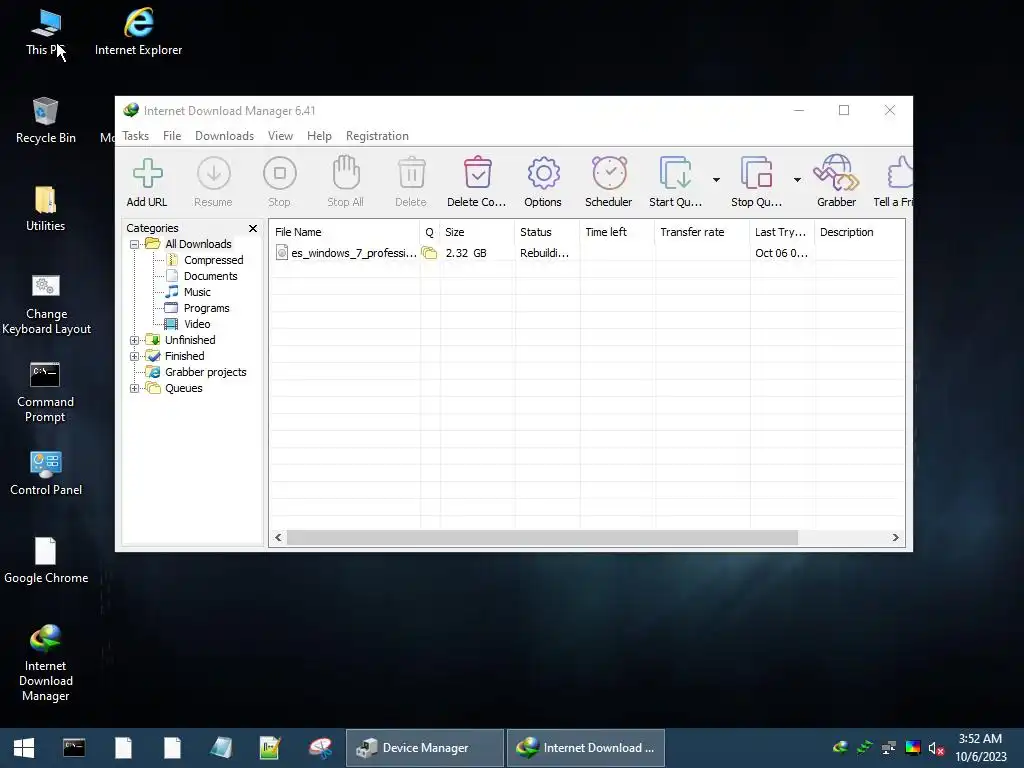
Task: Select the All Downloads category
Action: tap(198, 244)
